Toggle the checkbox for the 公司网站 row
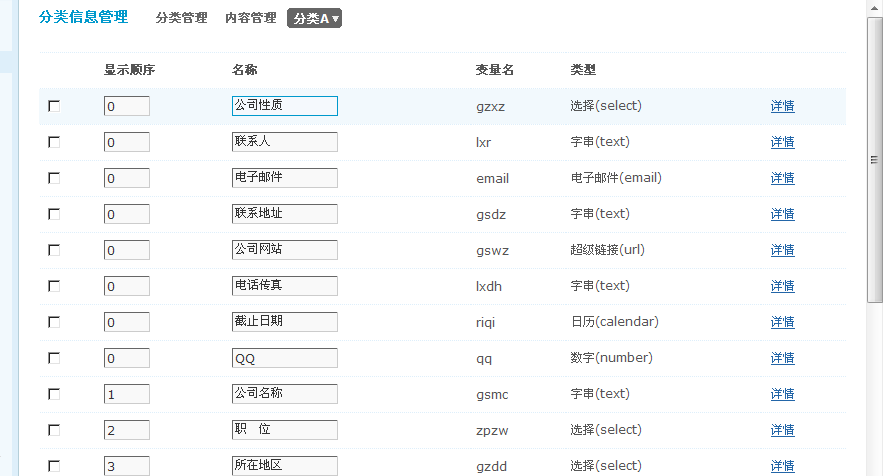The height and width of the screenshot is (476, 883). pyautogui.click(x=54, y=250)
